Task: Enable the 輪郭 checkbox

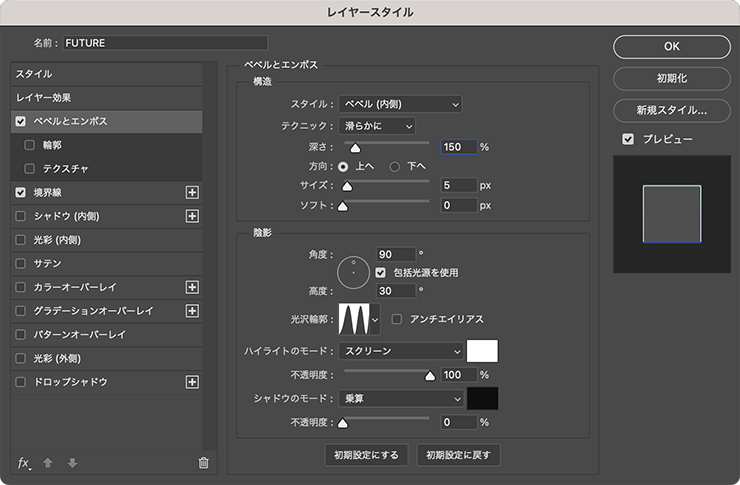Action: pyautogui.click(x=30, y=145)
